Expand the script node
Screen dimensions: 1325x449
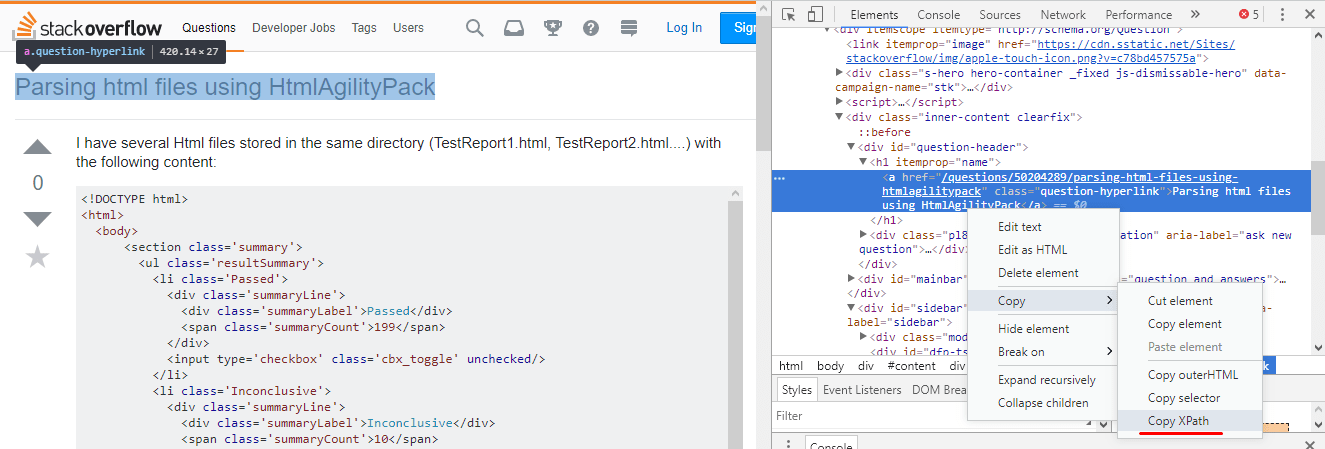(839, 102)
